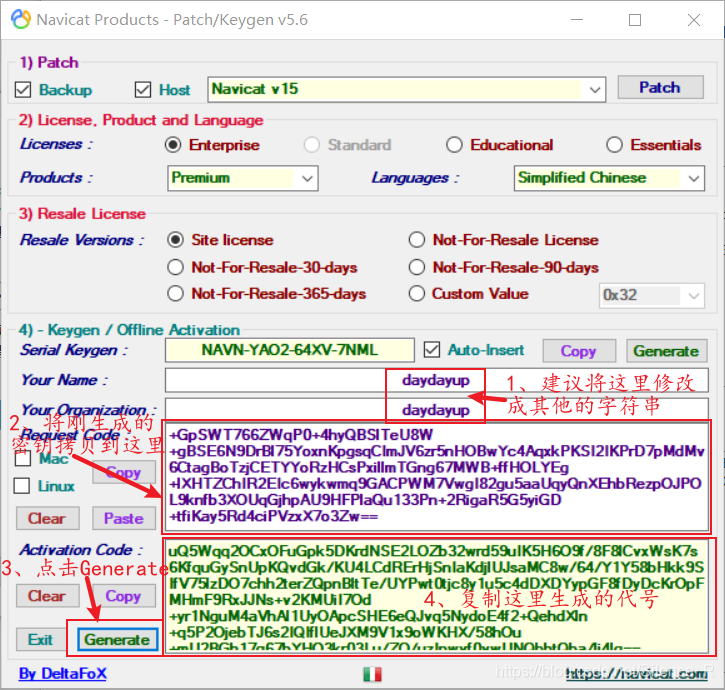Select the Educational license radio button
Image resolution: width=725 pixels, height=690 pixels.
454,145
